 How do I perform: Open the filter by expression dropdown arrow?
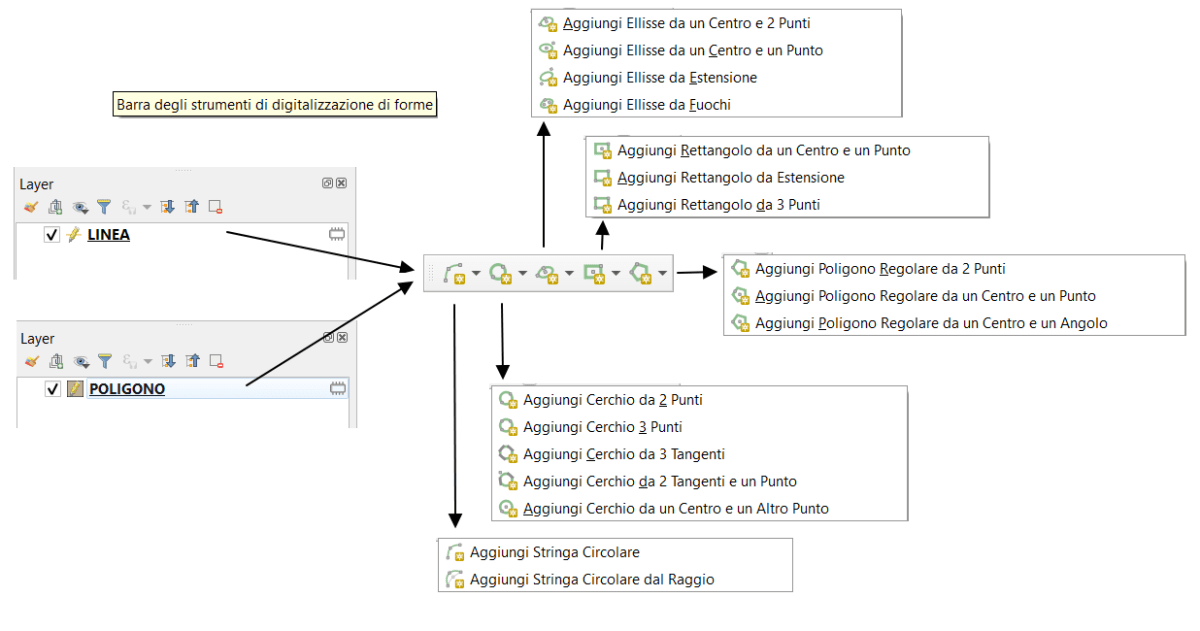[146, 207]
